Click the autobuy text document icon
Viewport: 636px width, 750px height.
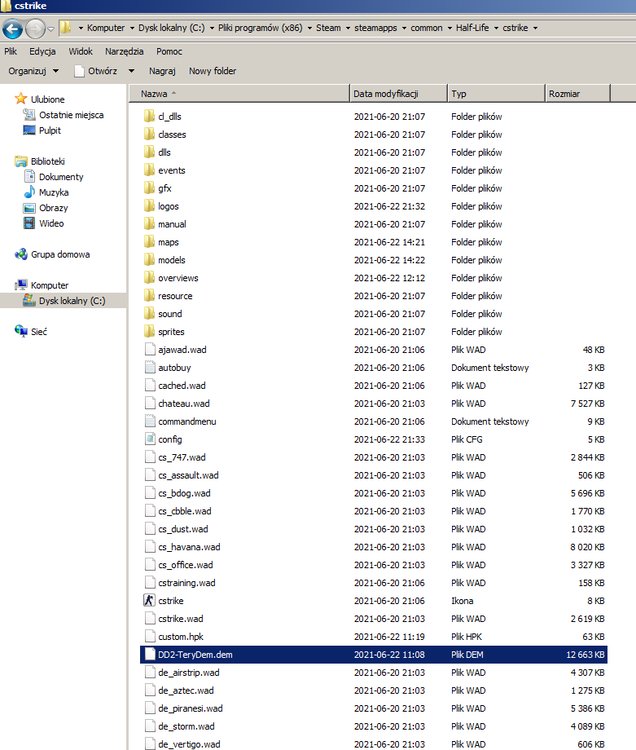pyautogui.click(x=150, y=367)
